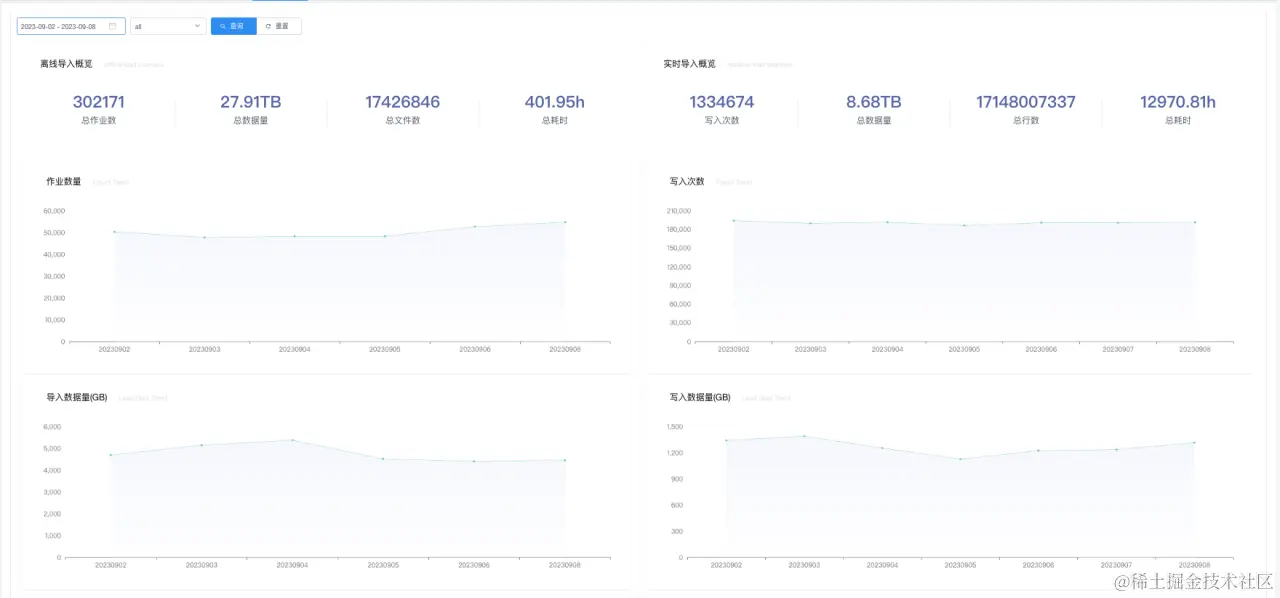The width and height of the screenshot is (1280, 598).
Task: Click the 8.68TB data volume value
Action: pos(874,102)
